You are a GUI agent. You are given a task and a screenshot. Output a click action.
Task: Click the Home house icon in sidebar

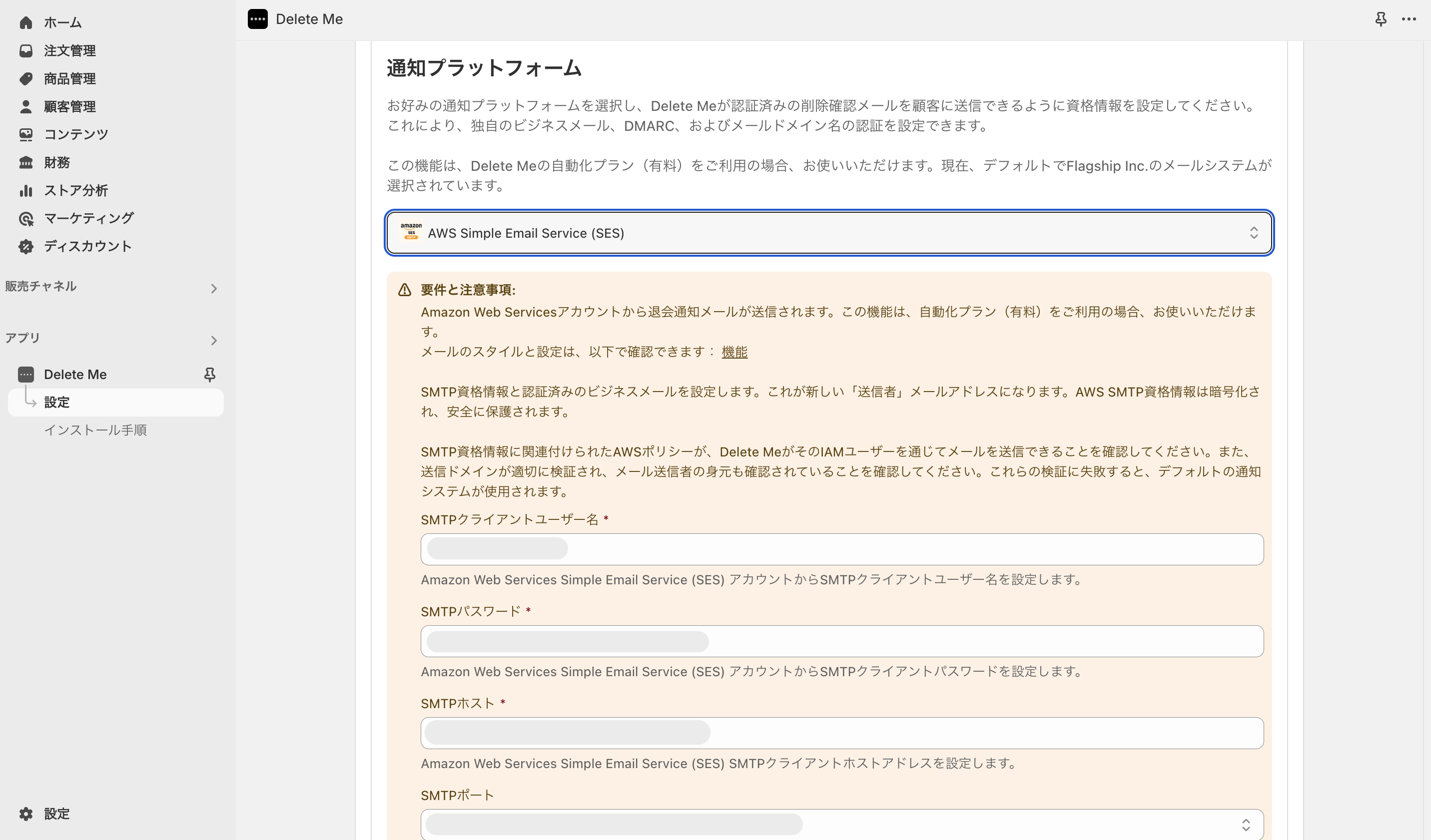coord(25,22)
